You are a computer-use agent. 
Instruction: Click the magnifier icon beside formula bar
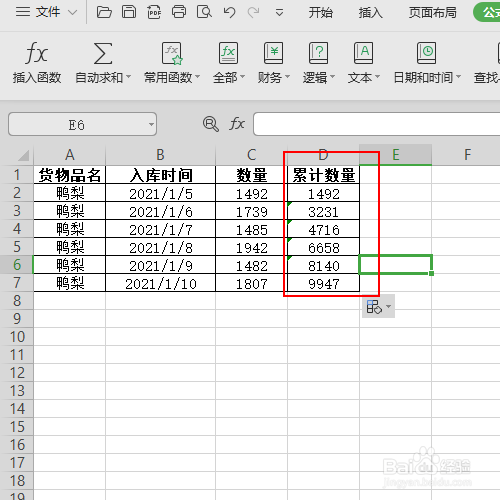pos(211,124)
